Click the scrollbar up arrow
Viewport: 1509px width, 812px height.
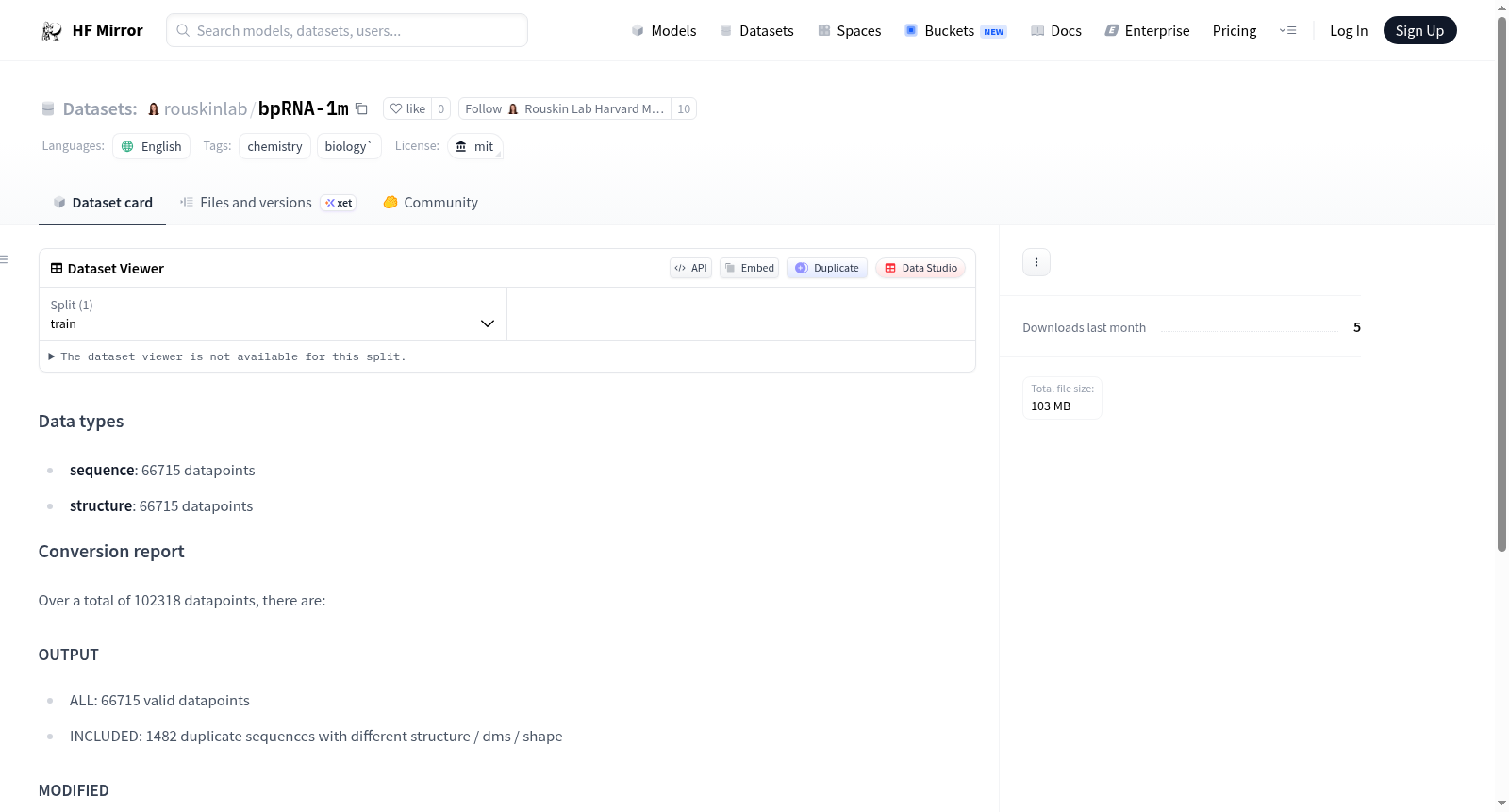click(1501, 8)
